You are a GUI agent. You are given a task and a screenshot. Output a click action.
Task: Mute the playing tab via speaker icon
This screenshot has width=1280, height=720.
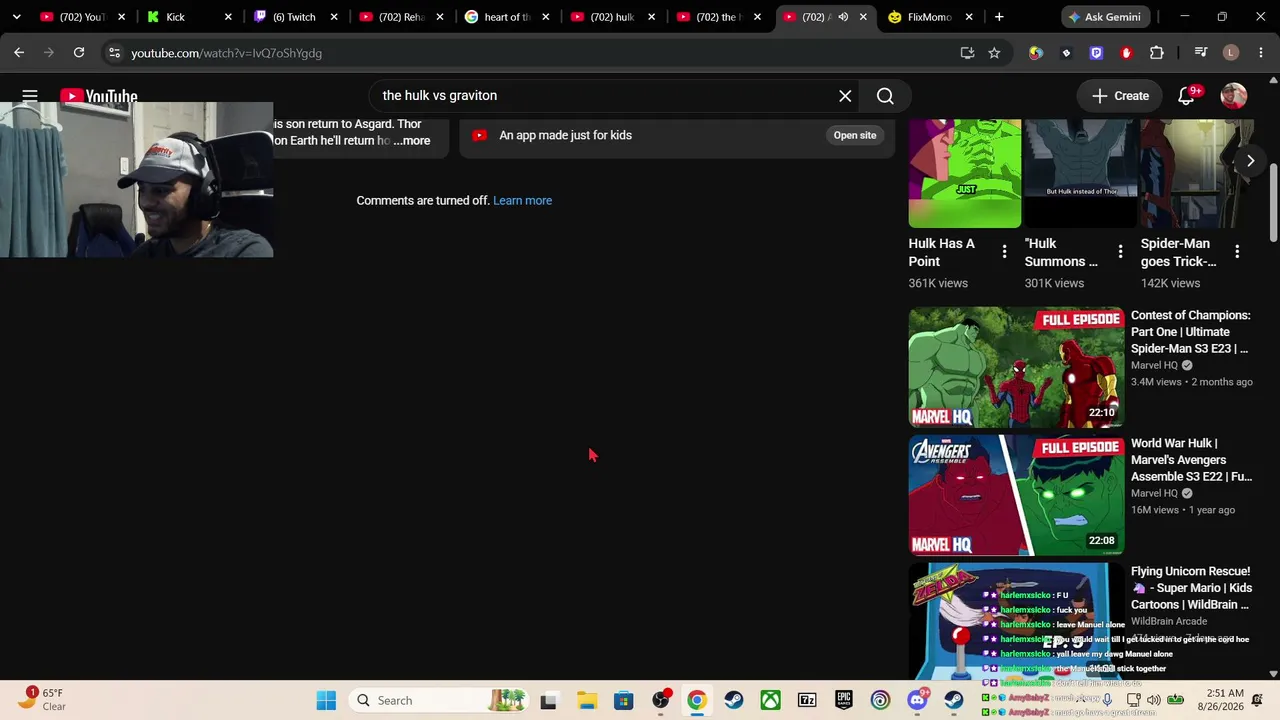click(x=843, y=17)
